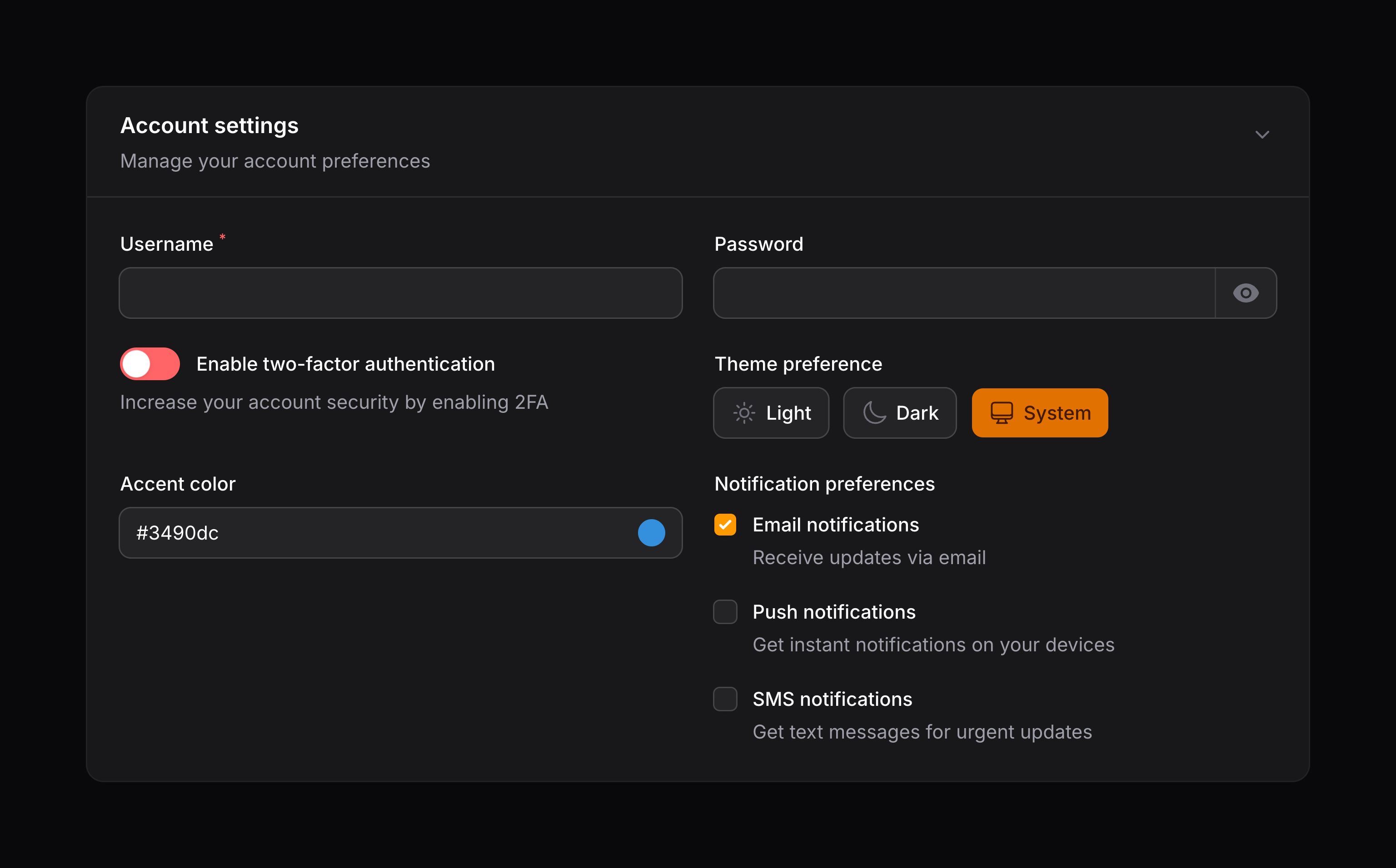Click the blue accent color swatch
1396x868 pixels.
pyautogui.click(x=651, y=533)
